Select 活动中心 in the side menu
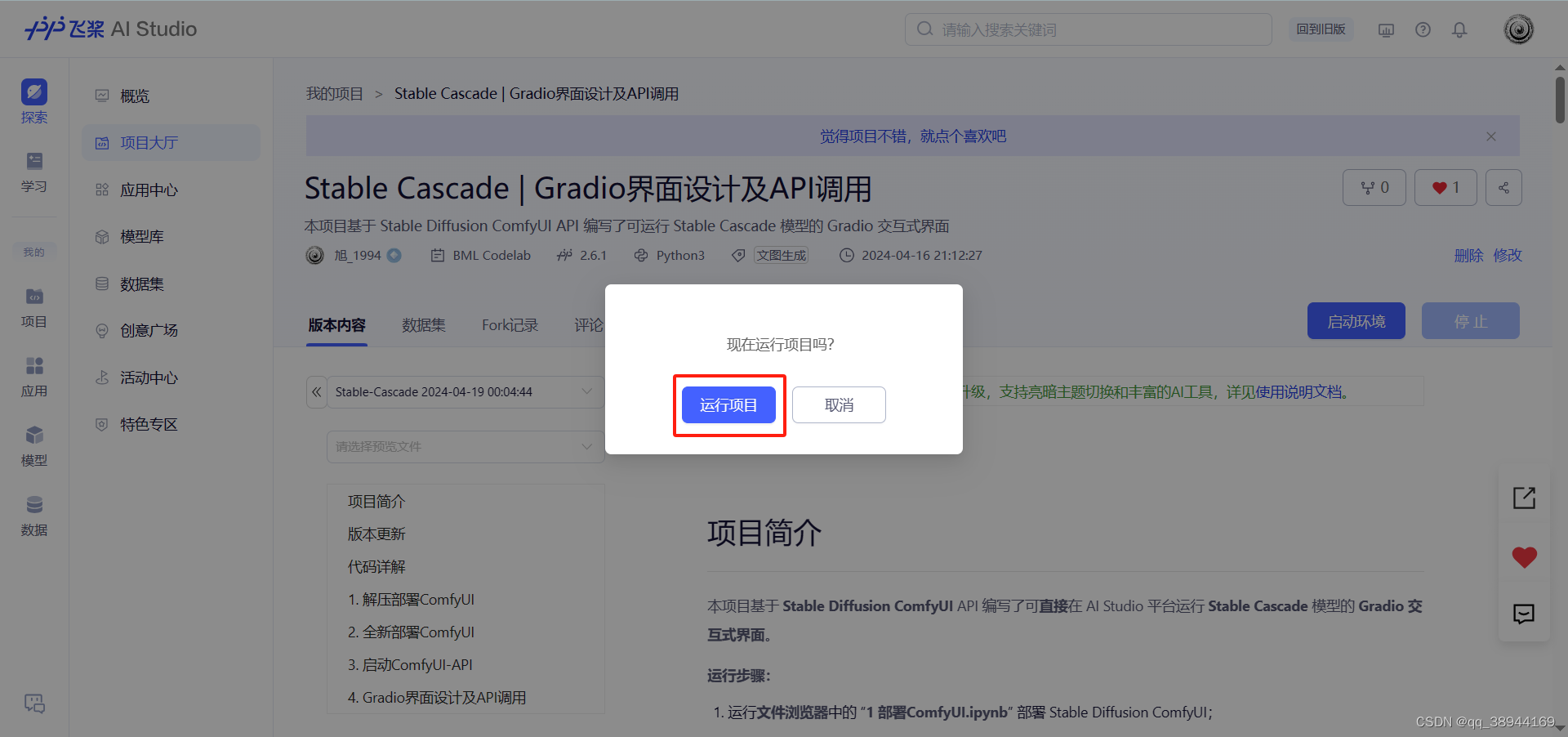1568x737 pixels. tap(171, 378)
